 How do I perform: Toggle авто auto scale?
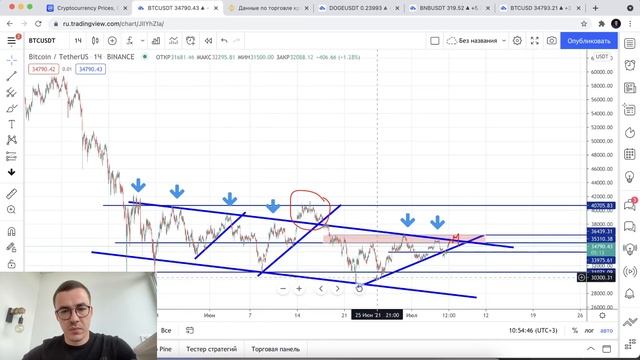pos(607,331)
